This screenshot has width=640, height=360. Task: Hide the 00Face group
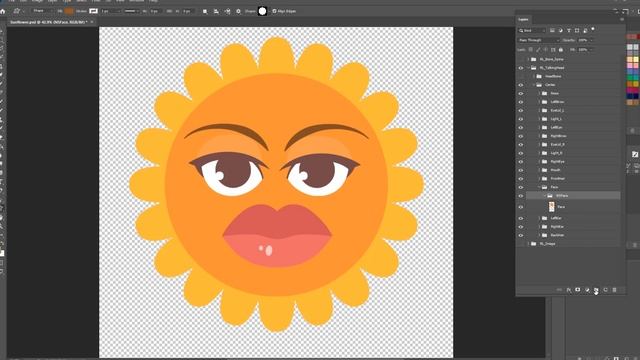click(521, 196)
